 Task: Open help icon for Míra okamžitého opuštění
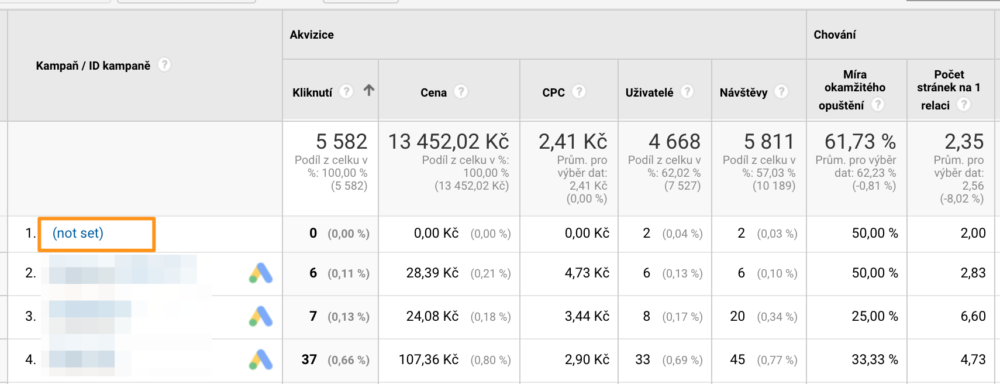pyautogui.click(x=878, y=105)
